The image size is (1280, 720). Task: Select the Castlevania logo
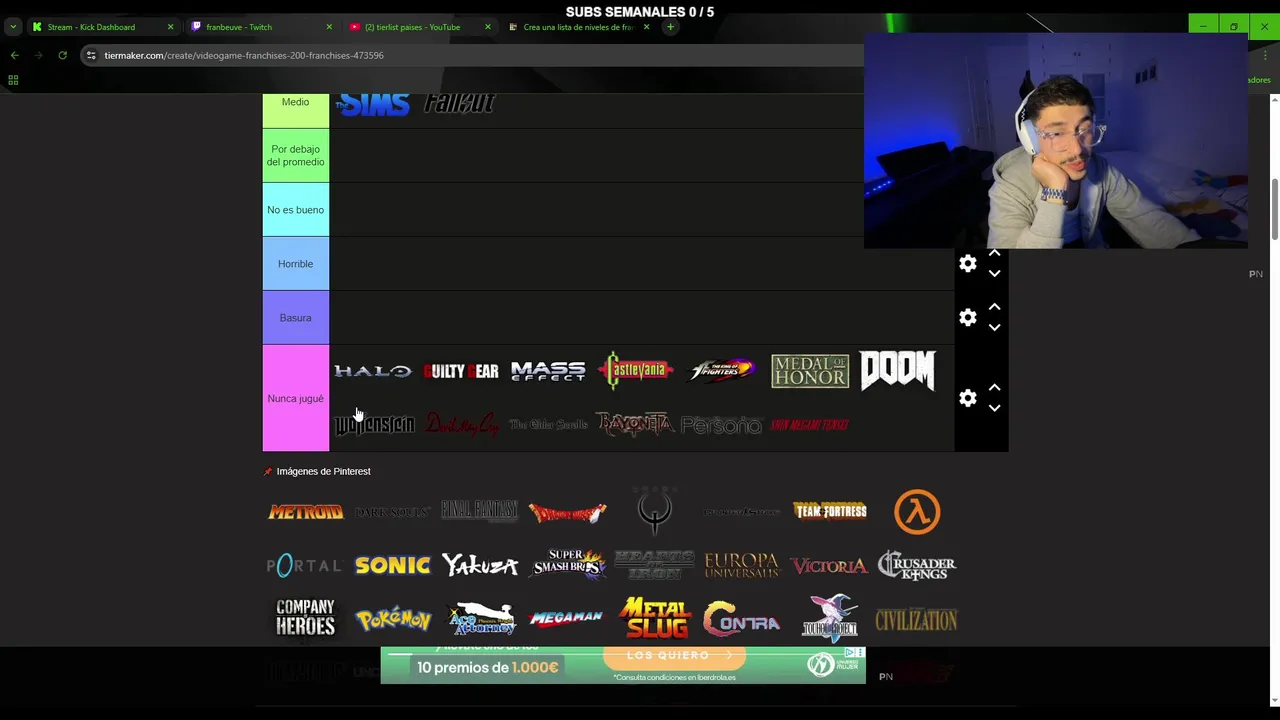pyautogui.click(x=635, y=371)
